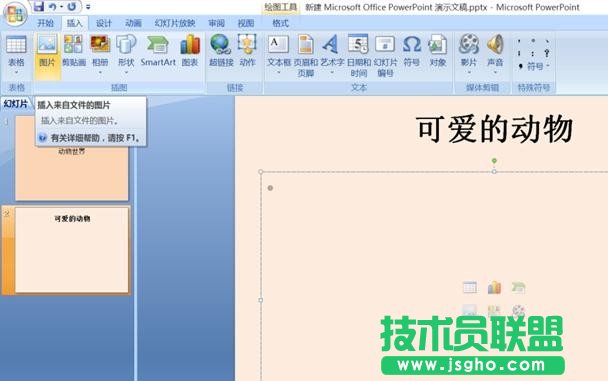Open the 视图 ribbon tab
Screen dimensions: 608x381
pos(245,23)
